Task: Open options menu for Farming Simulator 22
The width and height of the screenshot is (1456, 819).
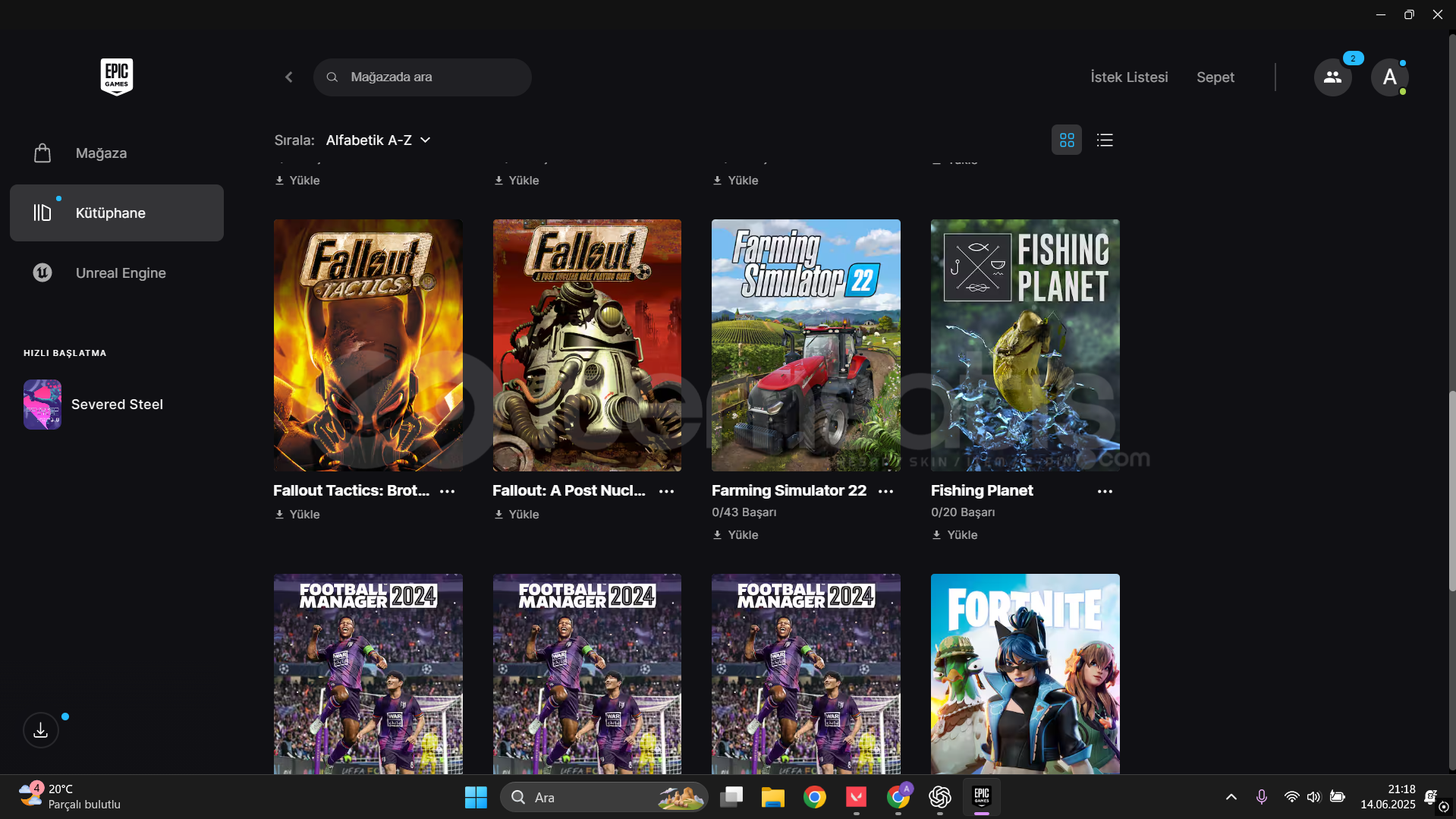Action: 886,492
